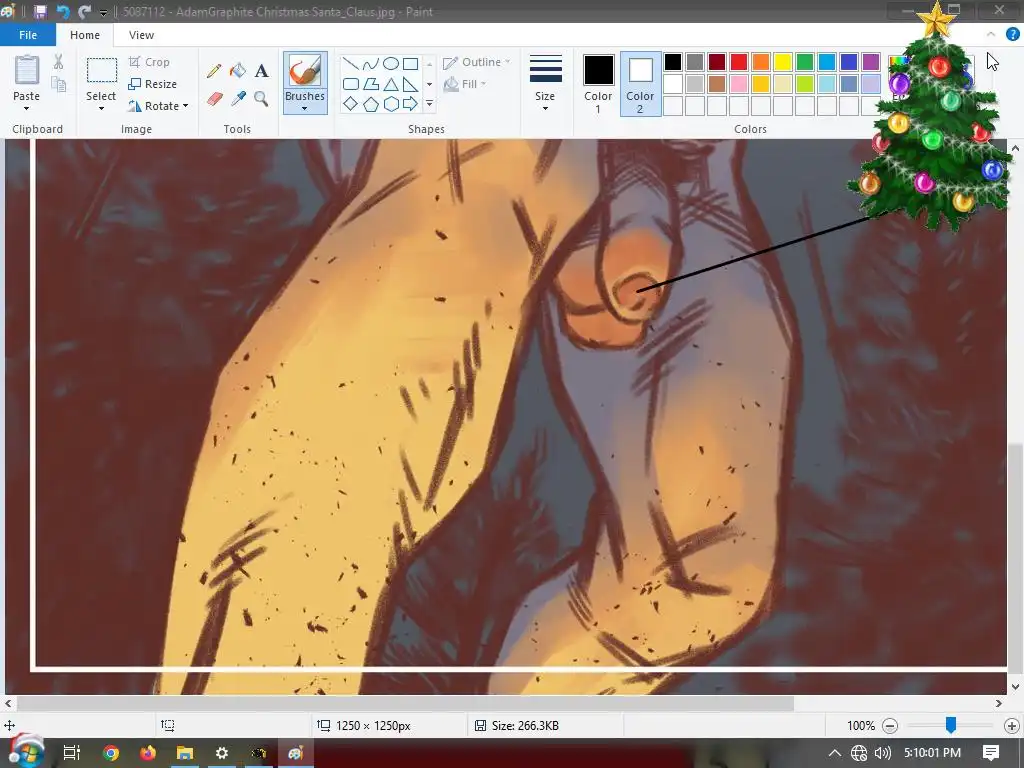Pick the dark red color swatch
1024x768 pixels.
pos(716,62)
